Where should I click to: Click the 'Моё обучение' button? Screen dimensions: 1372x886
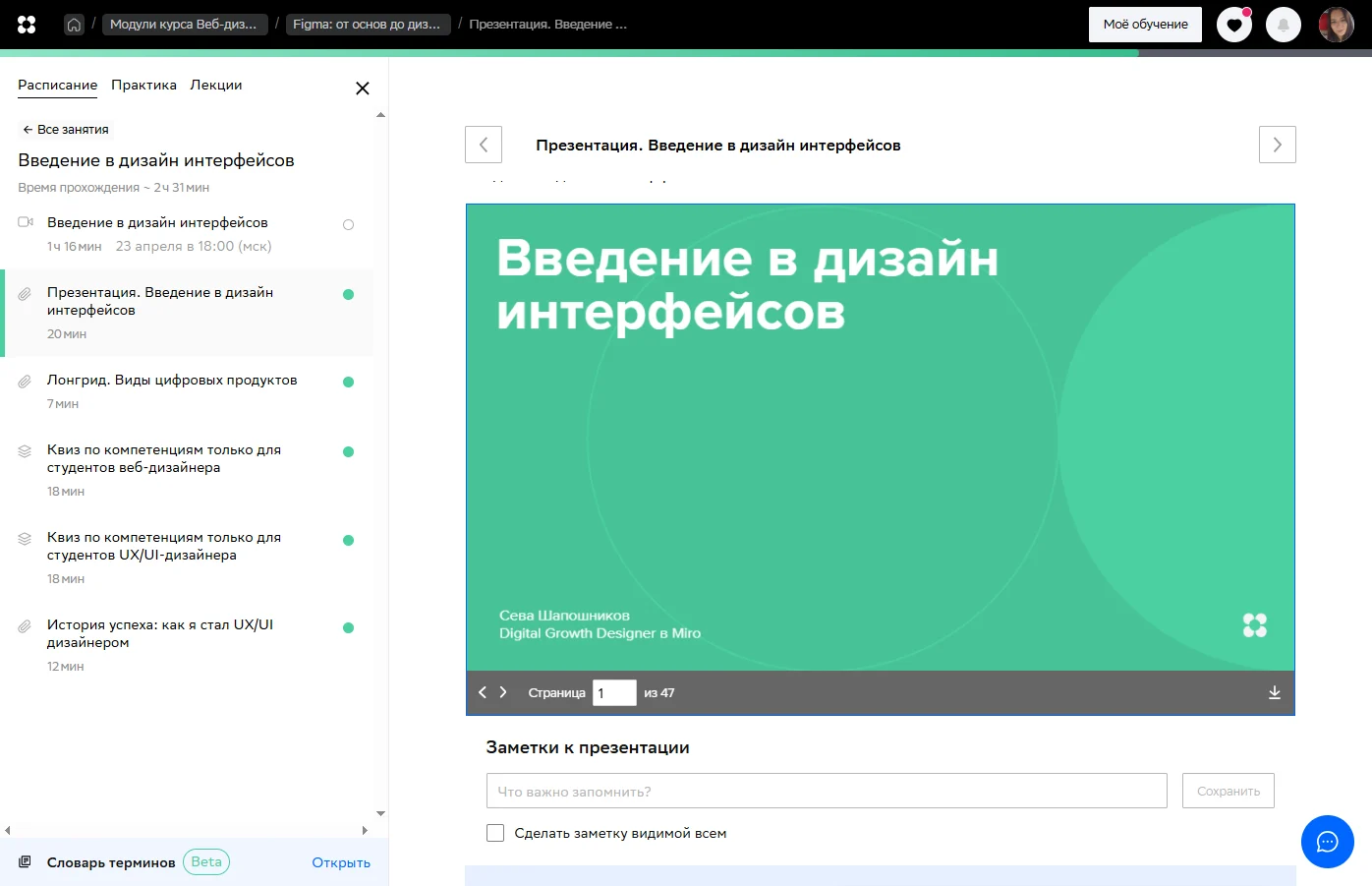click(x=1145, y=25)
